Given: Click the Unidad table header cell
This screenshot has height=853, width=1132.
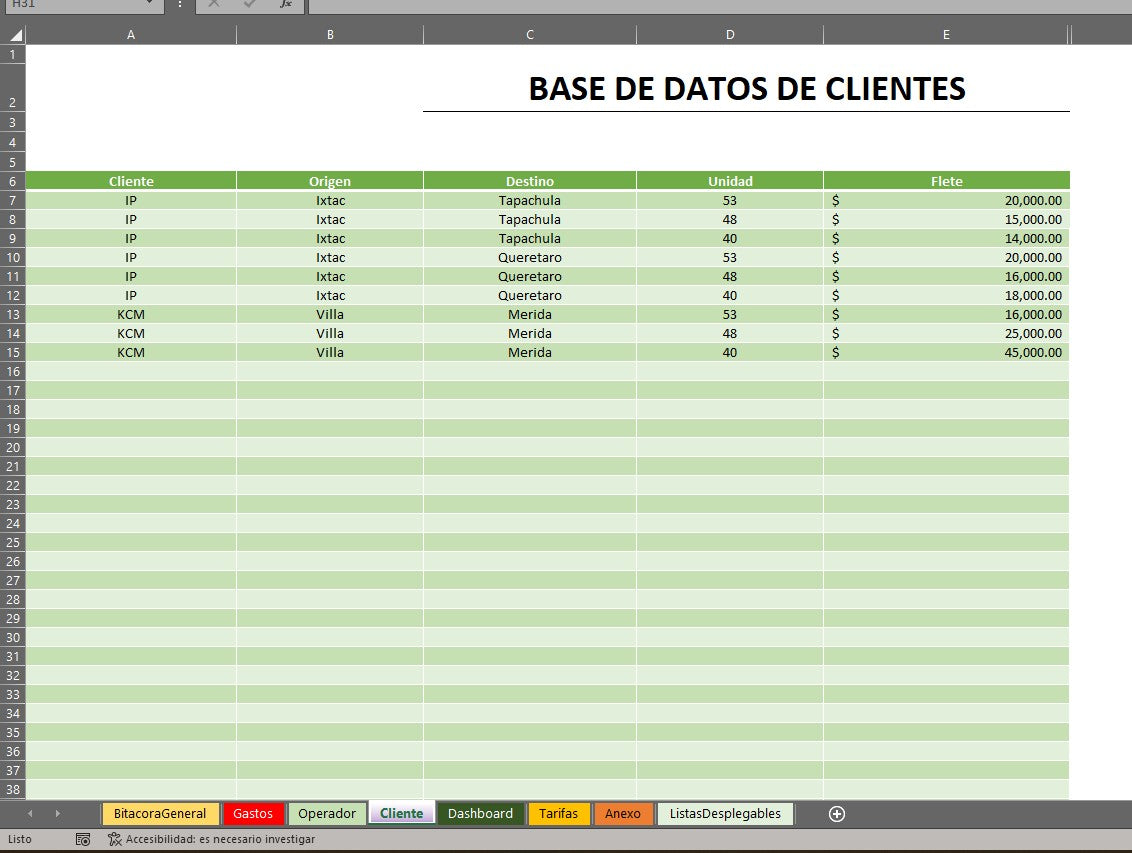Looking at the screenshot, I should 730,181.
